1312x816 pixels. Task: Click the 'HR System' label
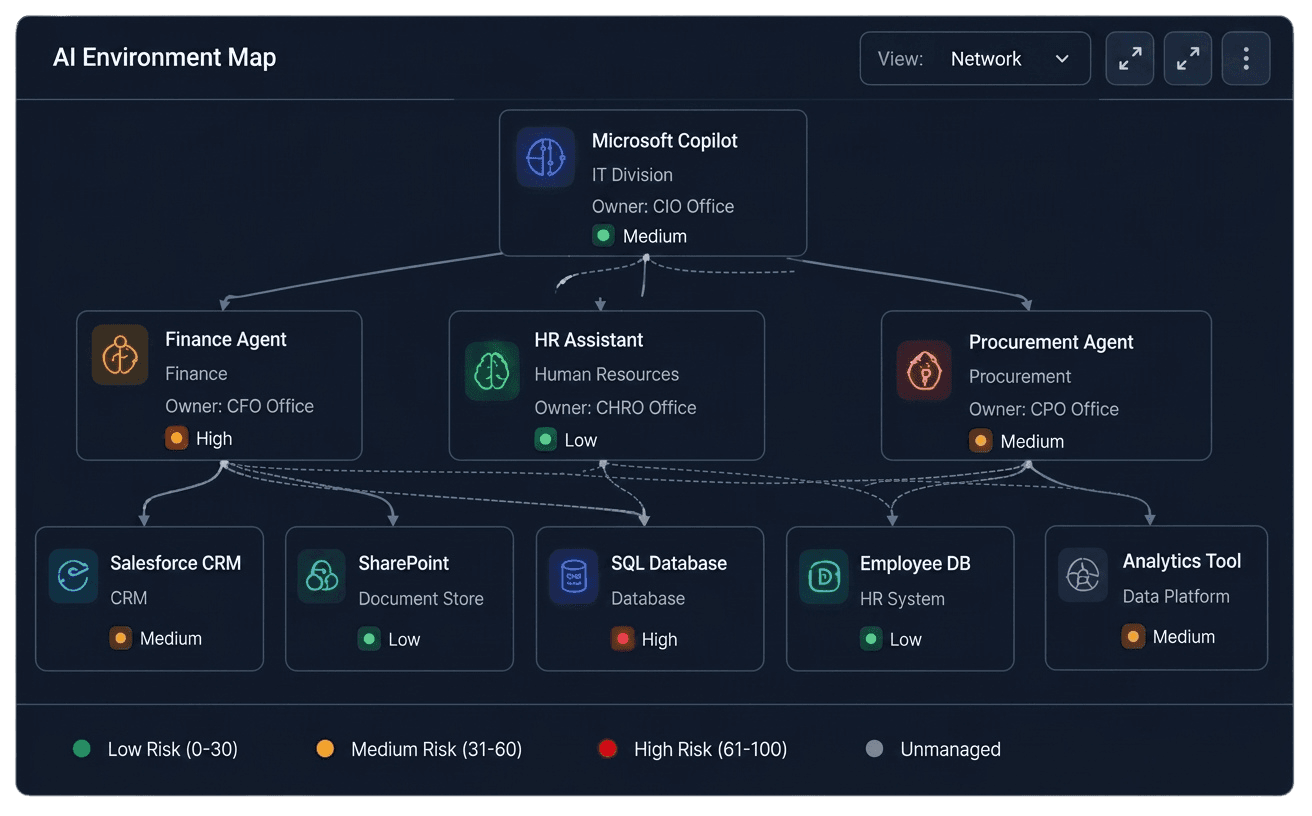click(x=902, y=598)
